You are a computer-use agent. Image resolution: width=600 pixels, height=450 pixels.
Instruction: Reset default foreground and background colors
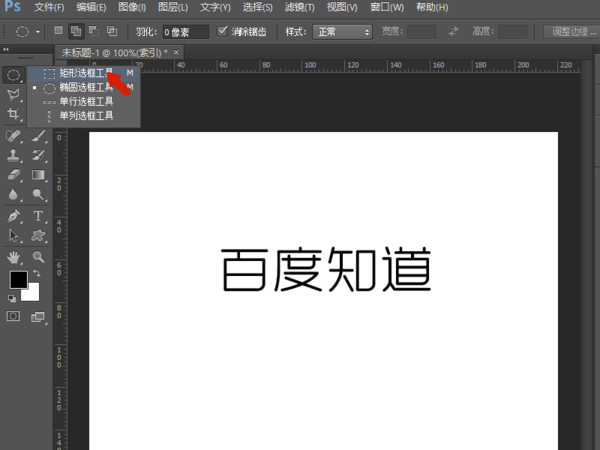coord(12,298)
